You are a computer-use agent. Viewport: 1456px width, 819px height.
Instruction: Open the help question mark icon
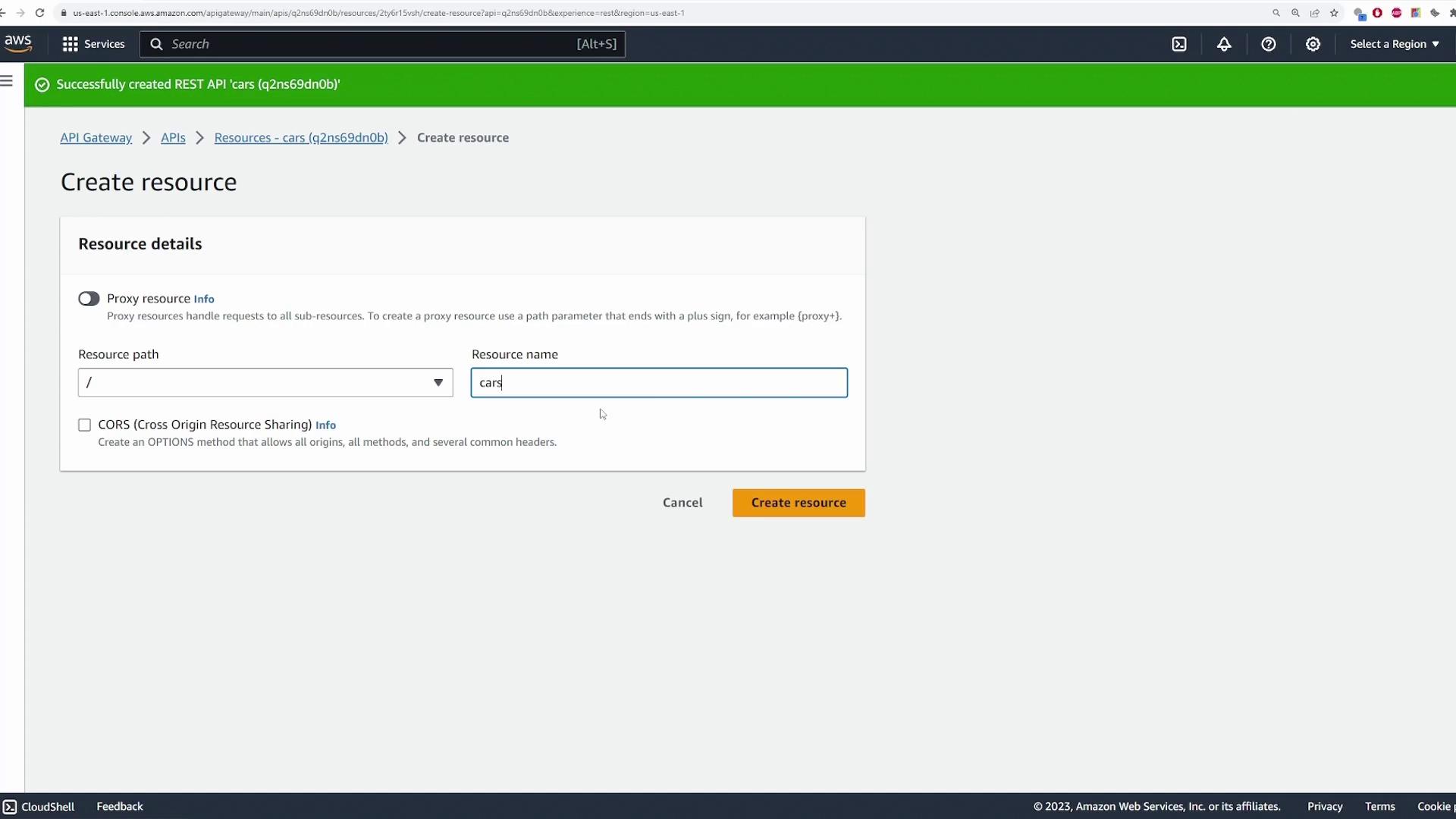pyautogui.click(x=1269, y=44)
